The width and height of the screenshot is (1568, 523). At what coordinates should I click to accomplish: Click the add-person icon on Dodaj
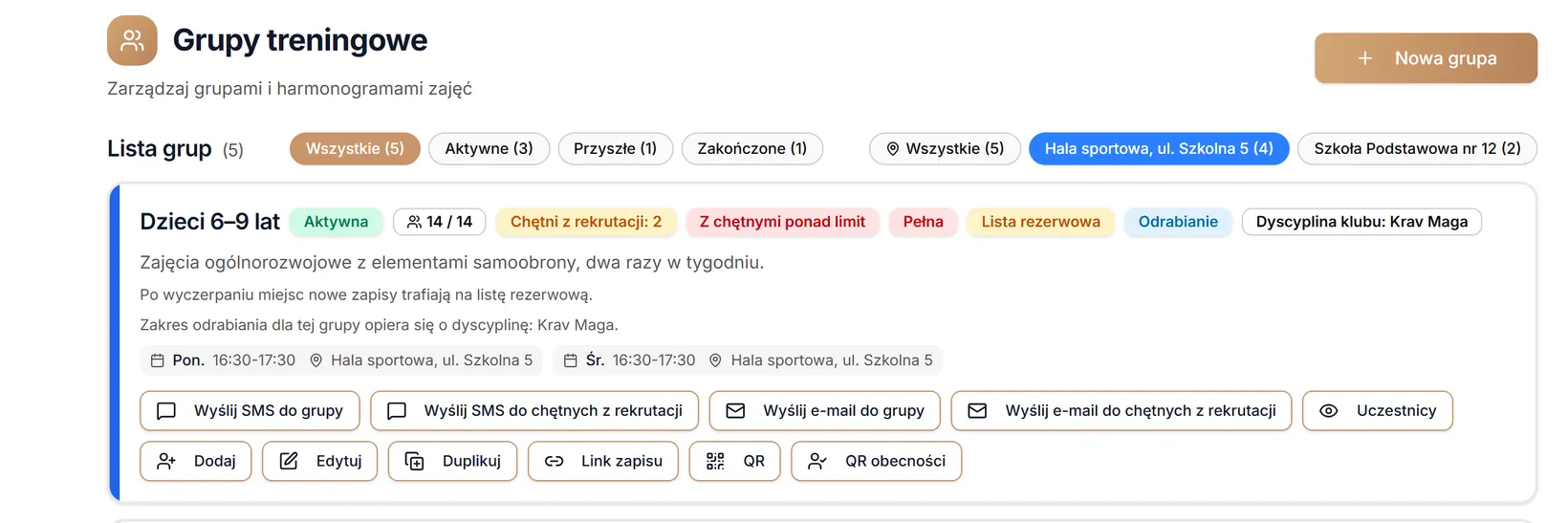166,461
